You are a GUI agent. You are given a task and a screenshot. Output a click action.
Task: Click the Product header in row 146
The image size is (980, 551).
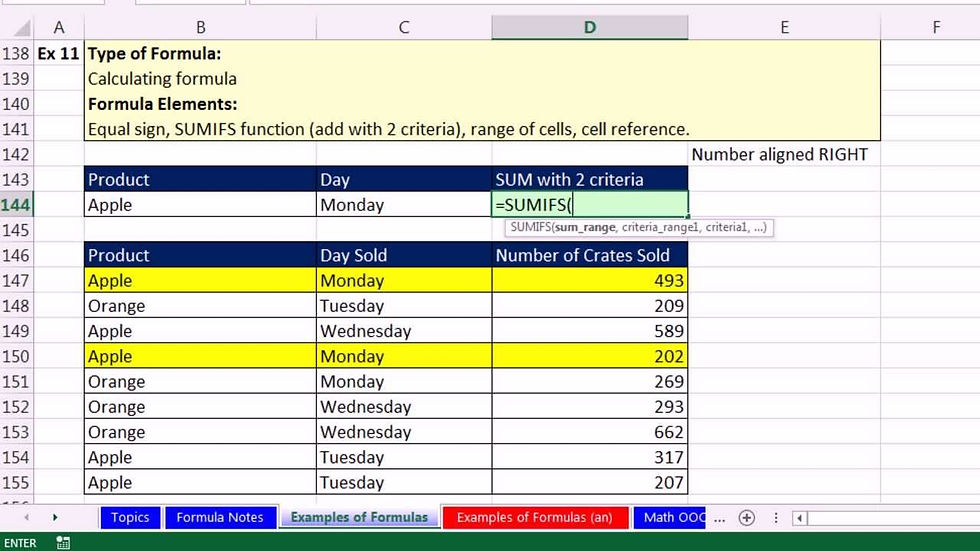200,255
